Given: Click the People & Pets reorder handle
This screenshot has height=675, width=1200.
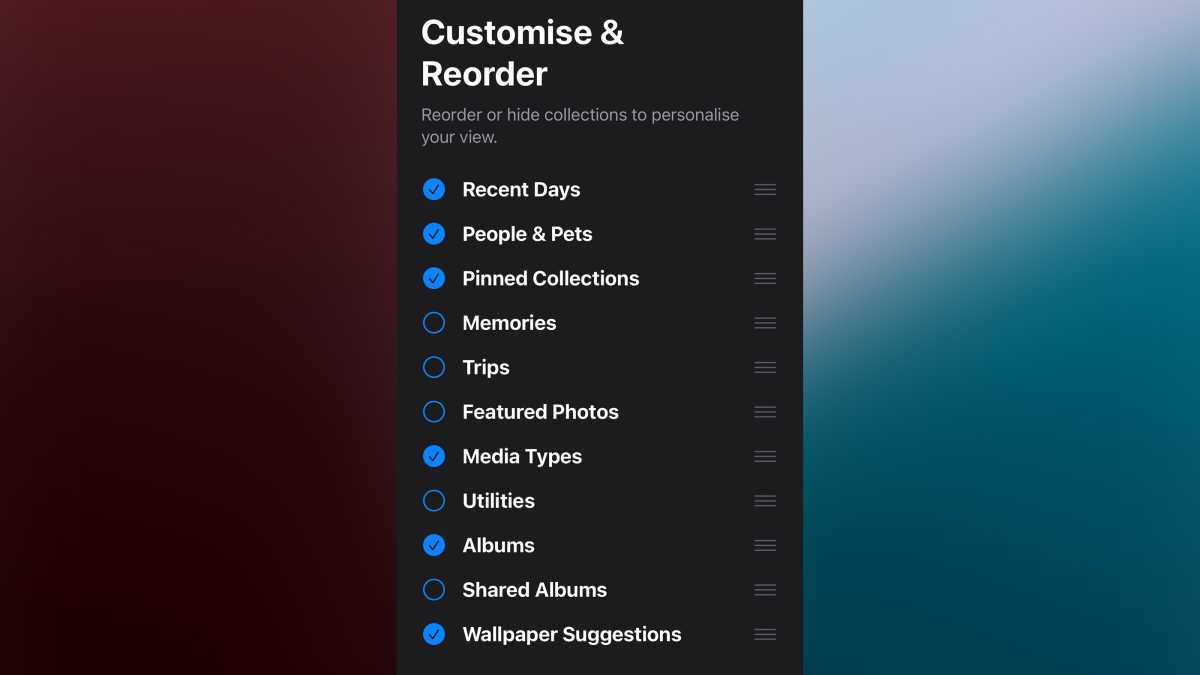Looking at the screenshot, I should pyautogui.click(x=765, y=234).
